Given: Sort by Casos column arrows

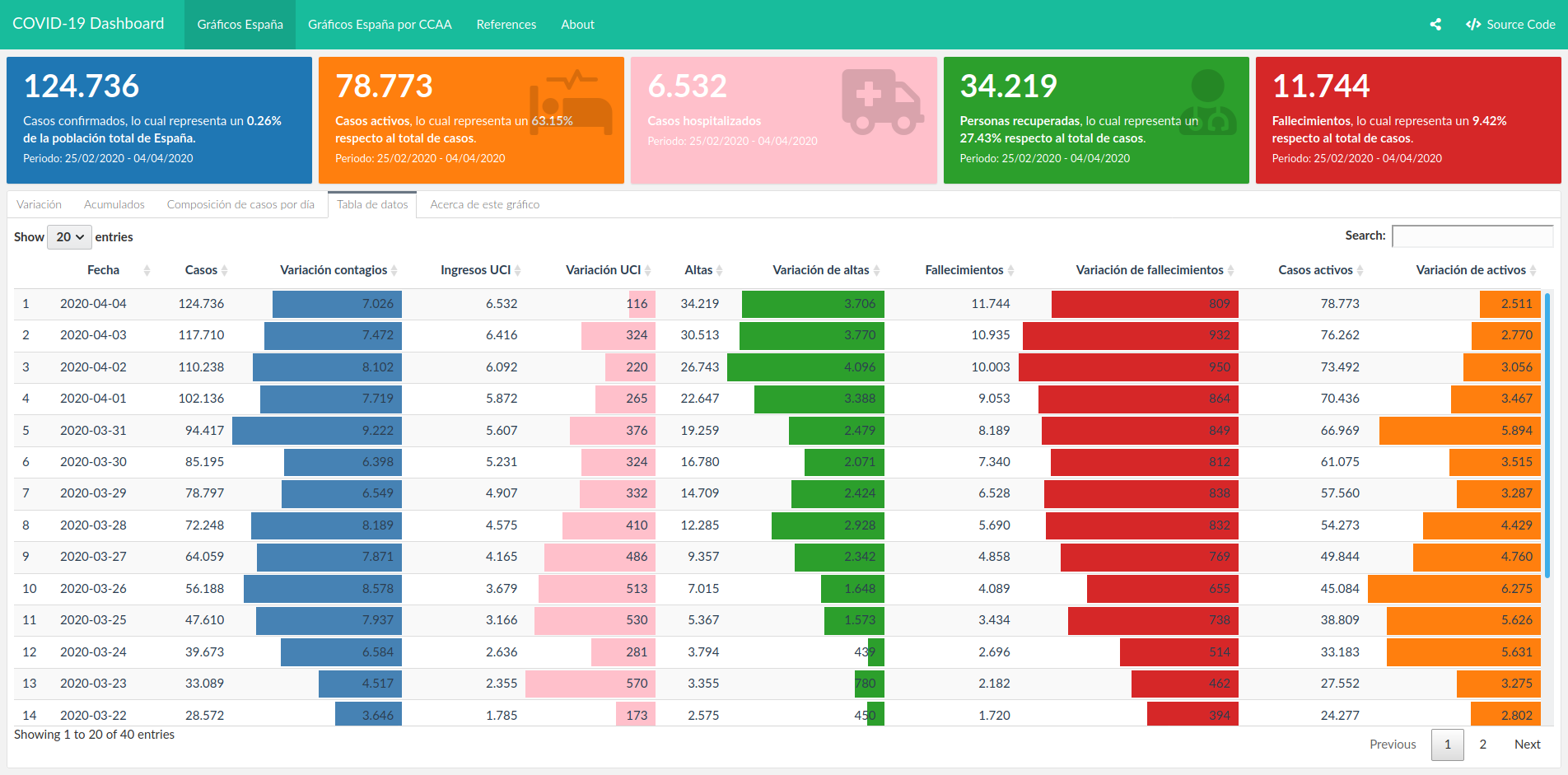Looking at the screenshot, I should pos(224,270).
